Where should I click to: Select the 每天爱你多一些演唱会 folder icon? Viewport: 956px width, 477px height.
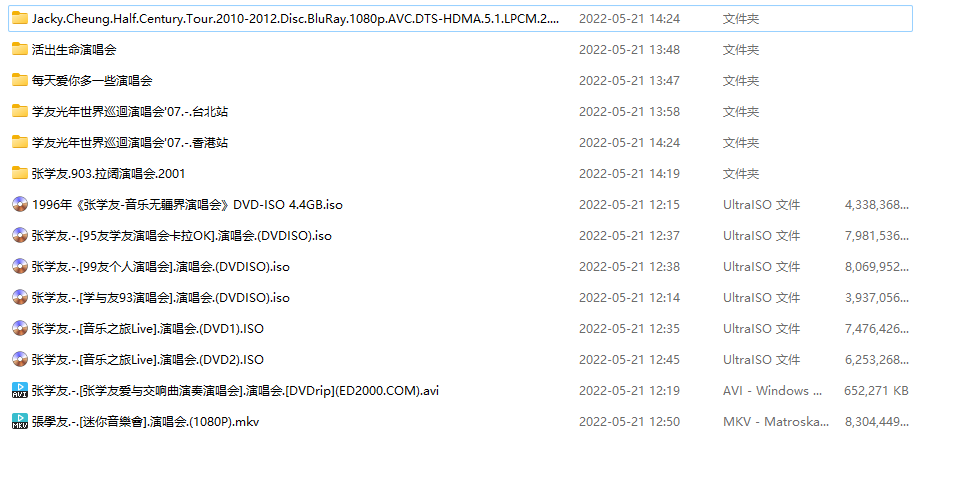tap(20, 81)
